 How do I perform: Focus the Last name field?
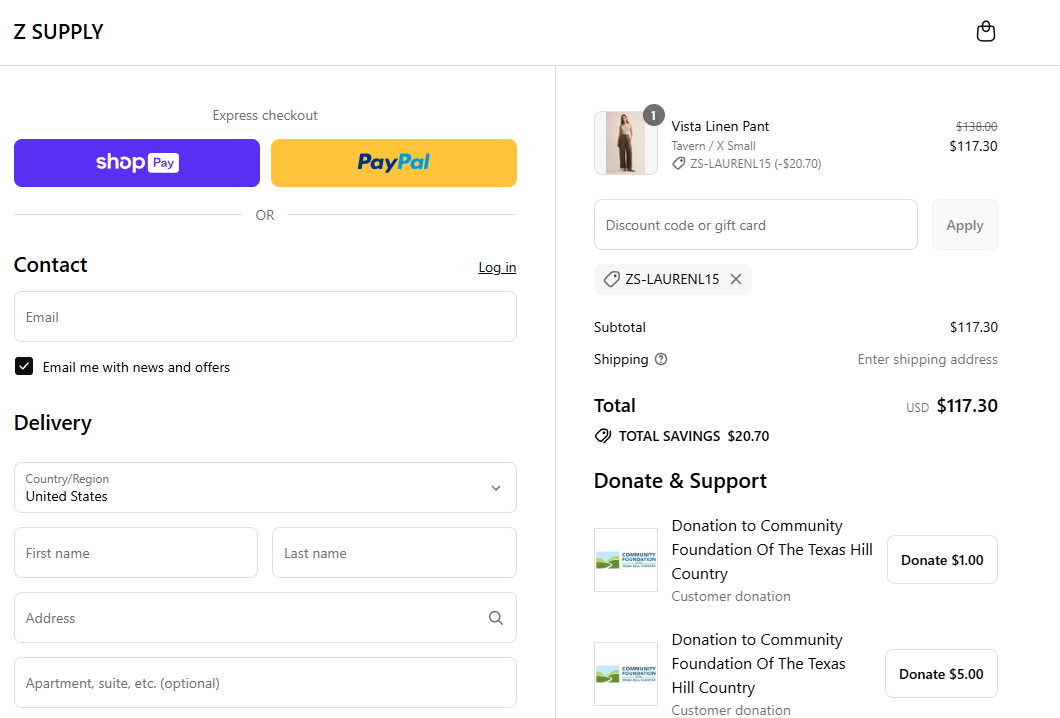coord(394,552)
